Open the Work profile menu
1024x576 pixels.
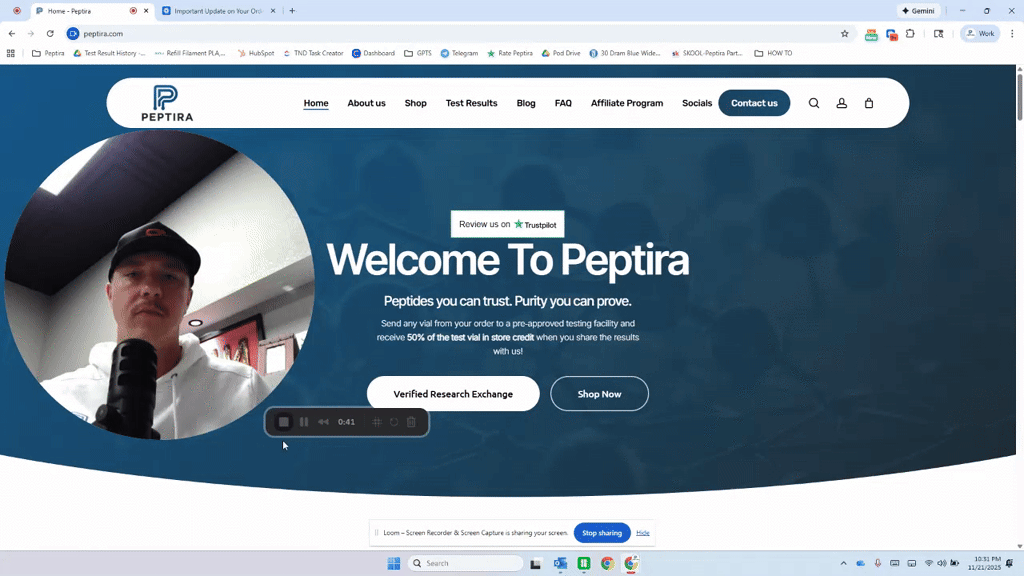979,33
